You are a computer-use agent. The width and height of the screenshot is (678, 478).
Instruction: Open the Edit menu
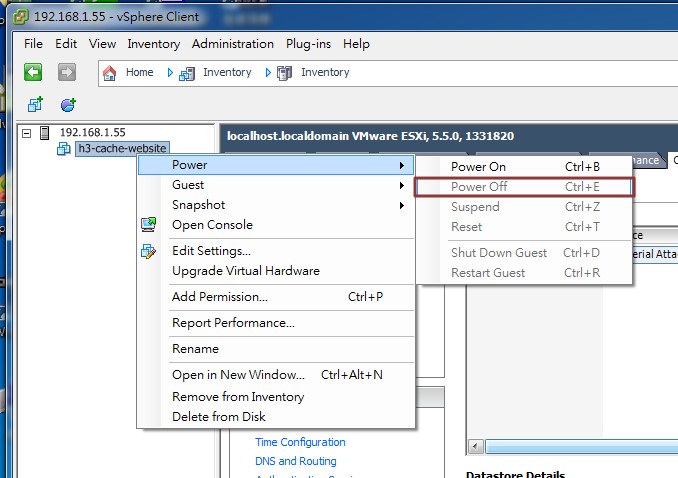click(x=66, y=44)
